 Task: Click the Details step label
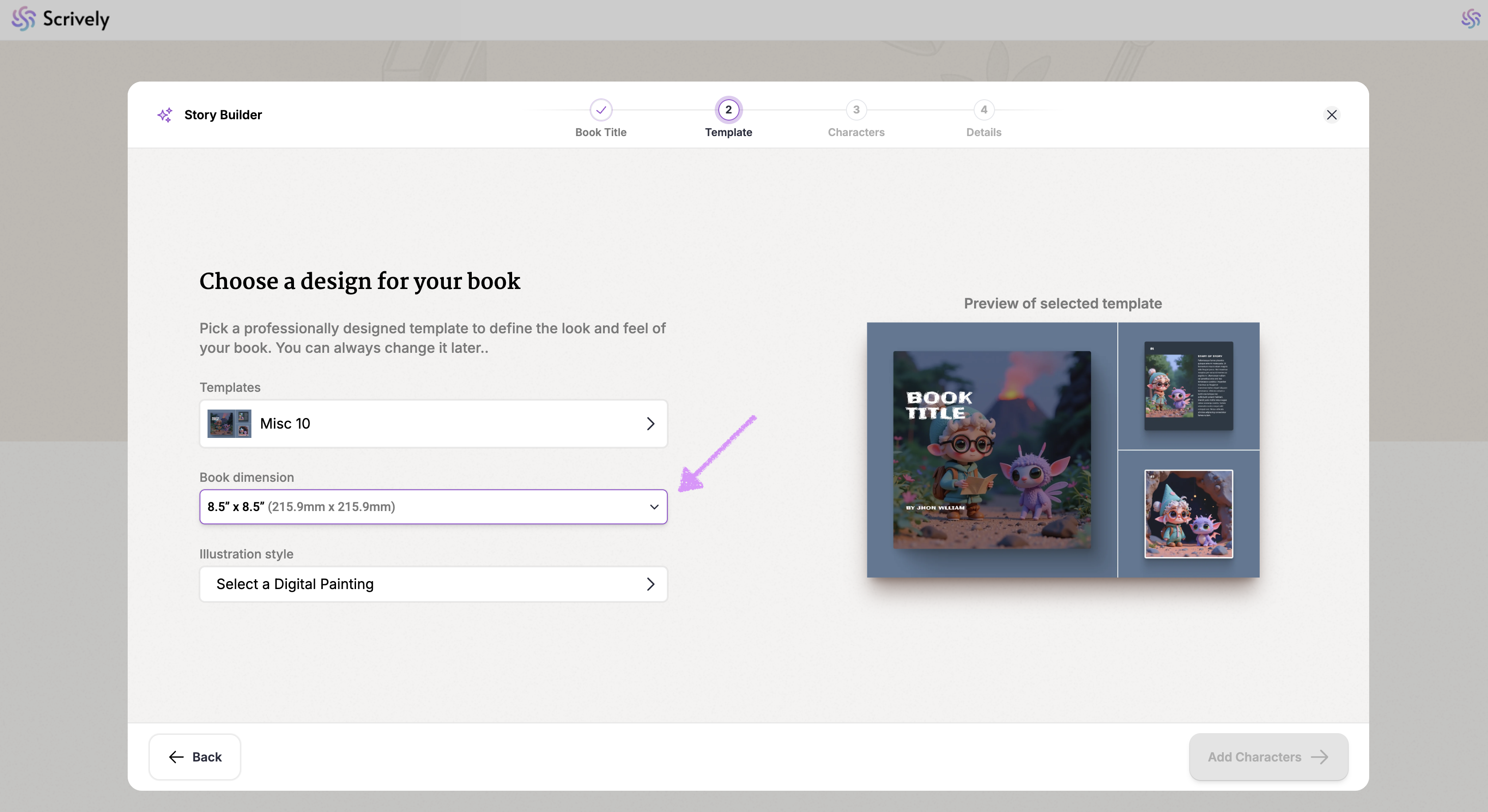pos(984,132)
